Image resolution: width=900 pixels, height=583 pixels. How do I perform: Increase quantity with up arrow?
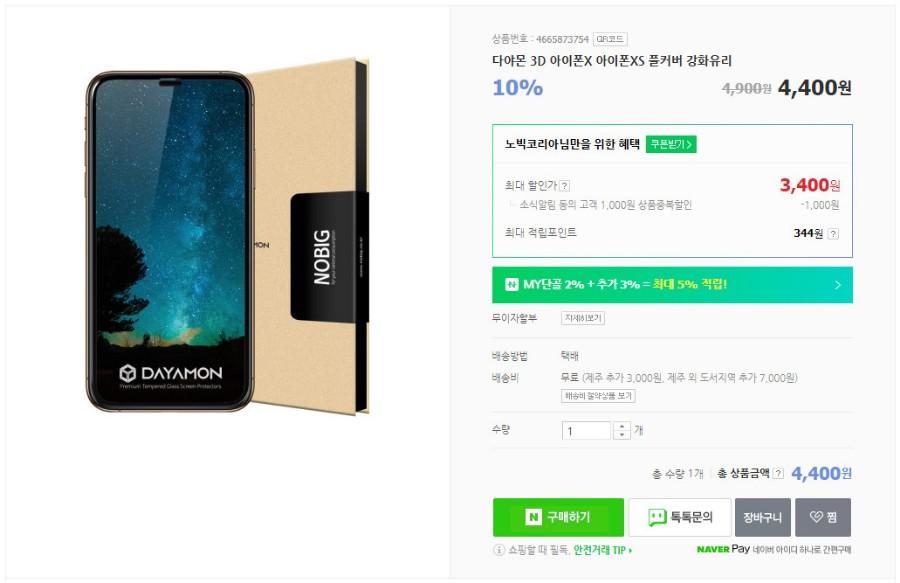(x=622, y=426)
